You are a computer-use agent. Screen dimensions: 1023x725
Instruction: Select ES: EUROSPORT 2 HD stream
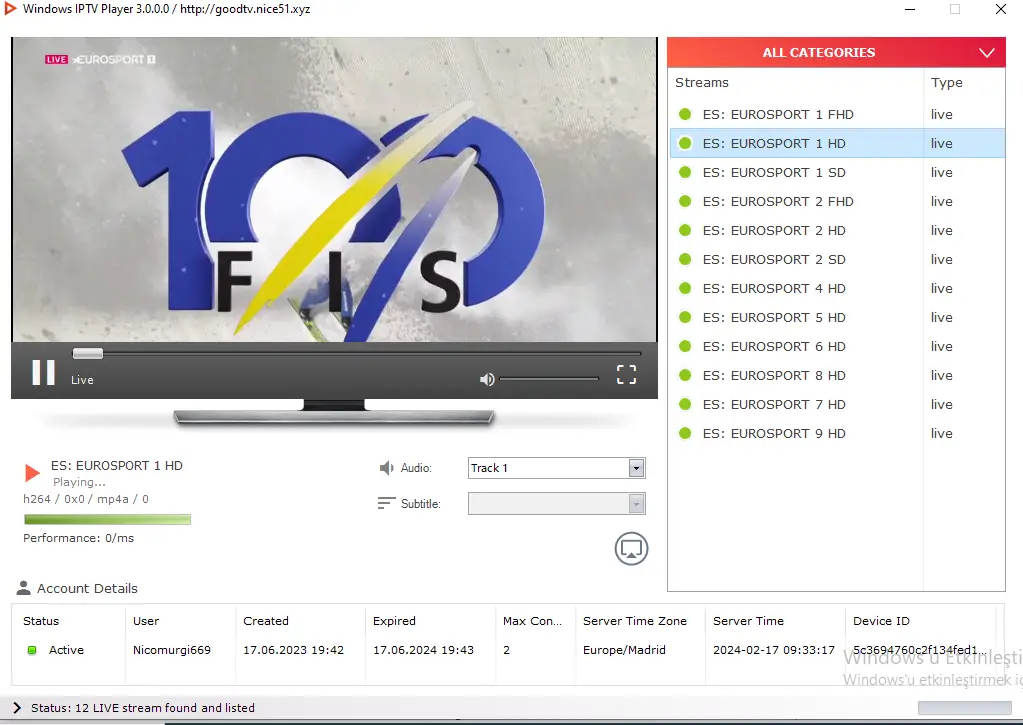(x=838, y=230)
